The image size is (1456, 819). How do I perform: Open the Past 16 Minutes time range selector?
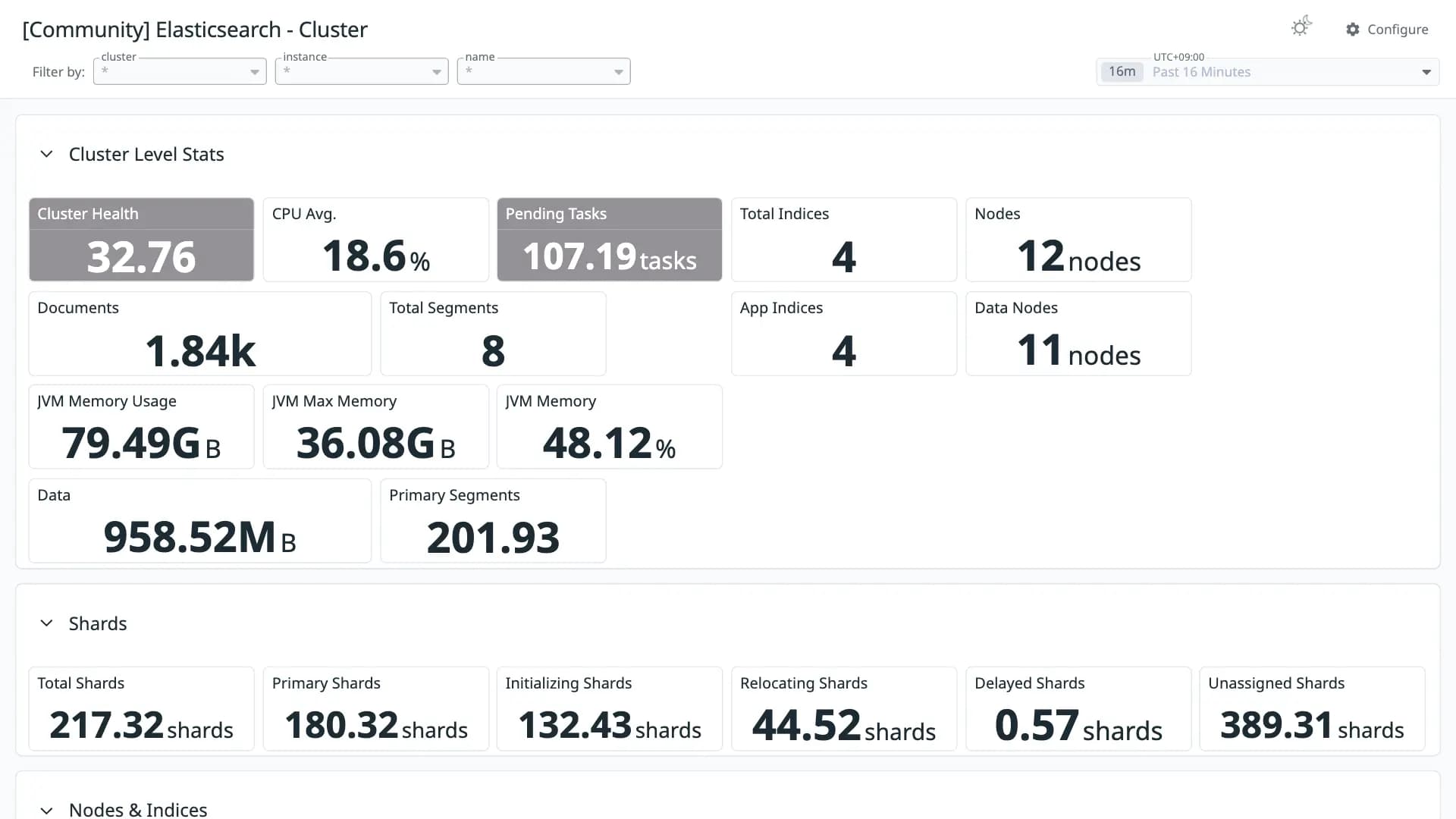point(1268,72)
